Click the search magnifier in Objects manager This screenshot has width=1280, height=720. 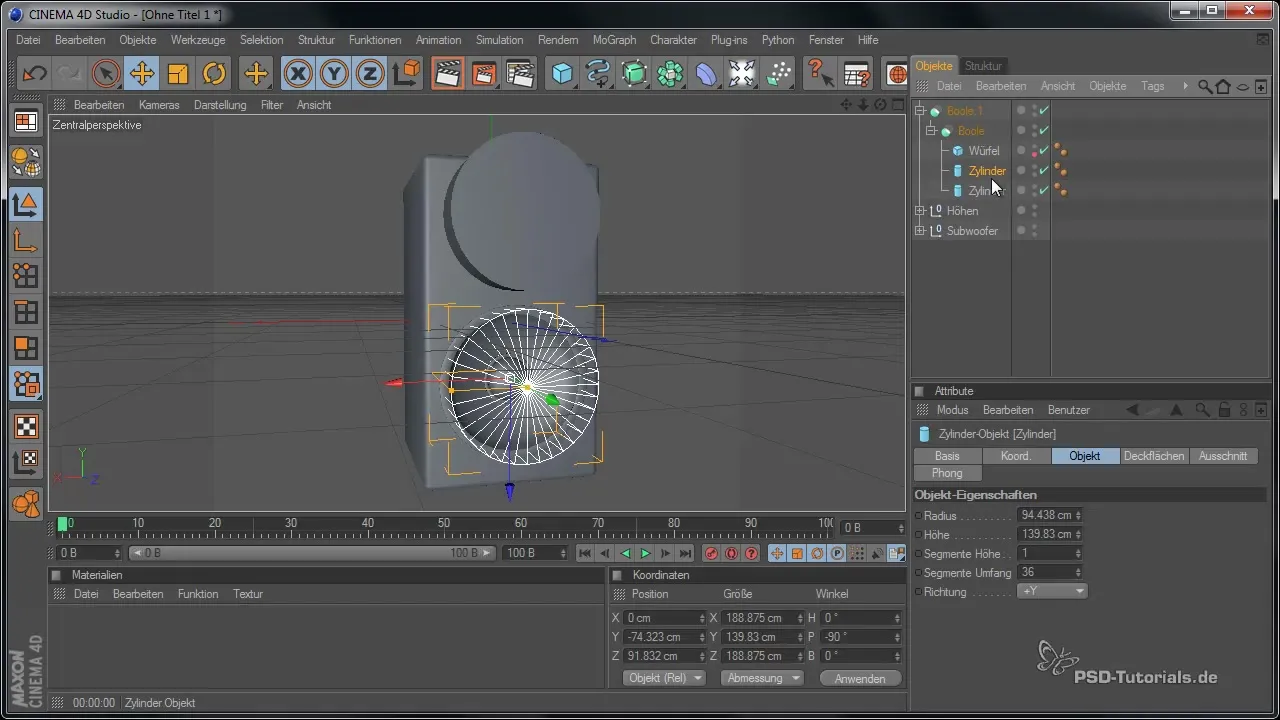point(1204,86)
